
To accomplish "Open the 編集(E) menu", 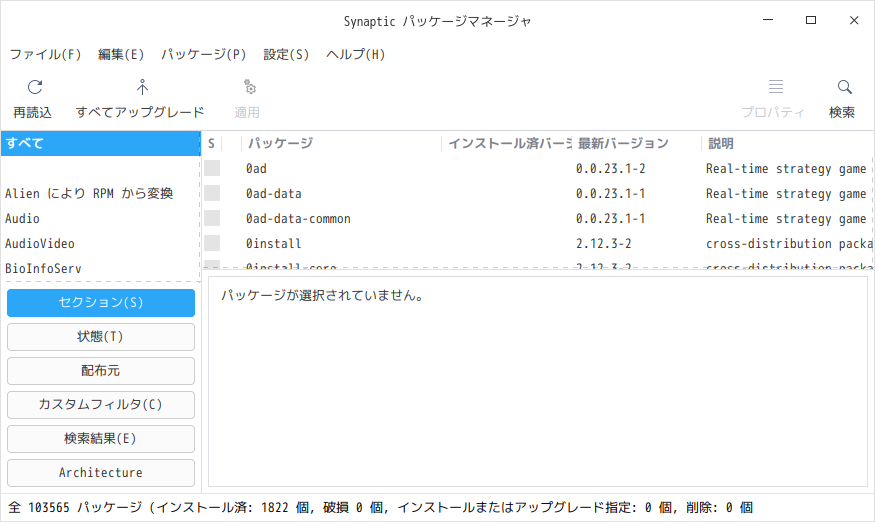I will [121, 54].
